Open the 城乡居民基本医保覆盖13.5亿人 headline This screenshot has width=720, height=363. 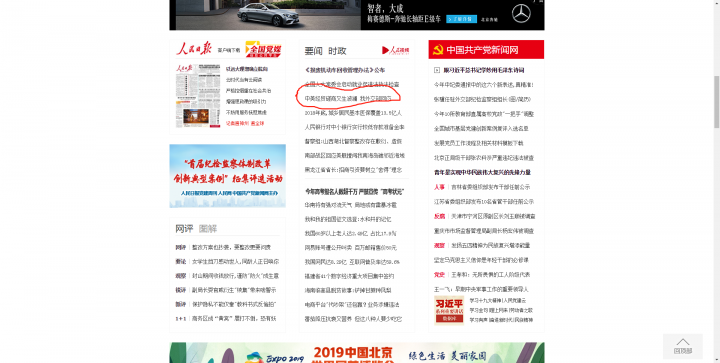coord(353,113)
